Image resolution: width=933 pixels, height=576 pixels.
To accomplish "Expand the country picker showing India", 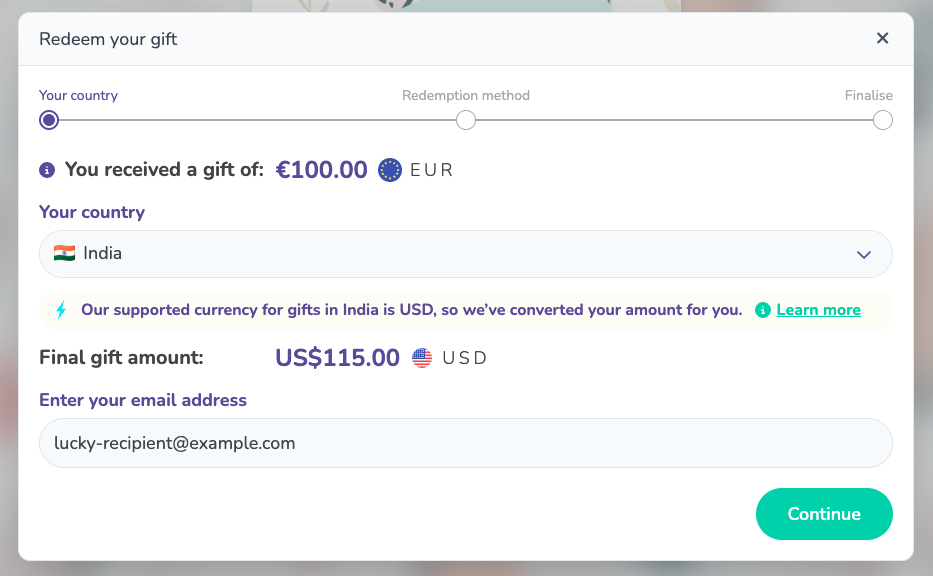I will click(x=465, y=253).
